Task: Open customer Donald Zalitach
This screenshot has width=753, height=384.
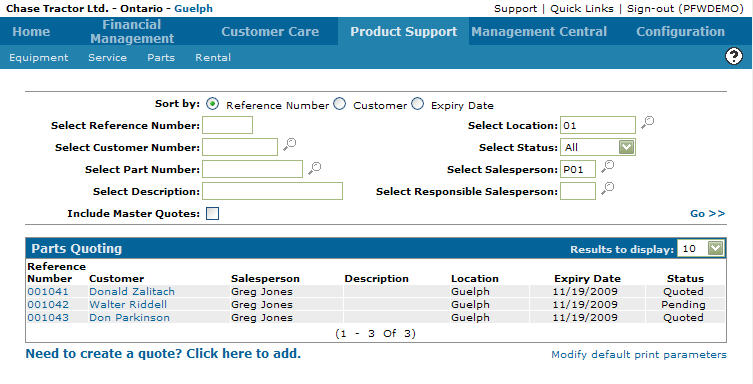Action: coord(132,291)
